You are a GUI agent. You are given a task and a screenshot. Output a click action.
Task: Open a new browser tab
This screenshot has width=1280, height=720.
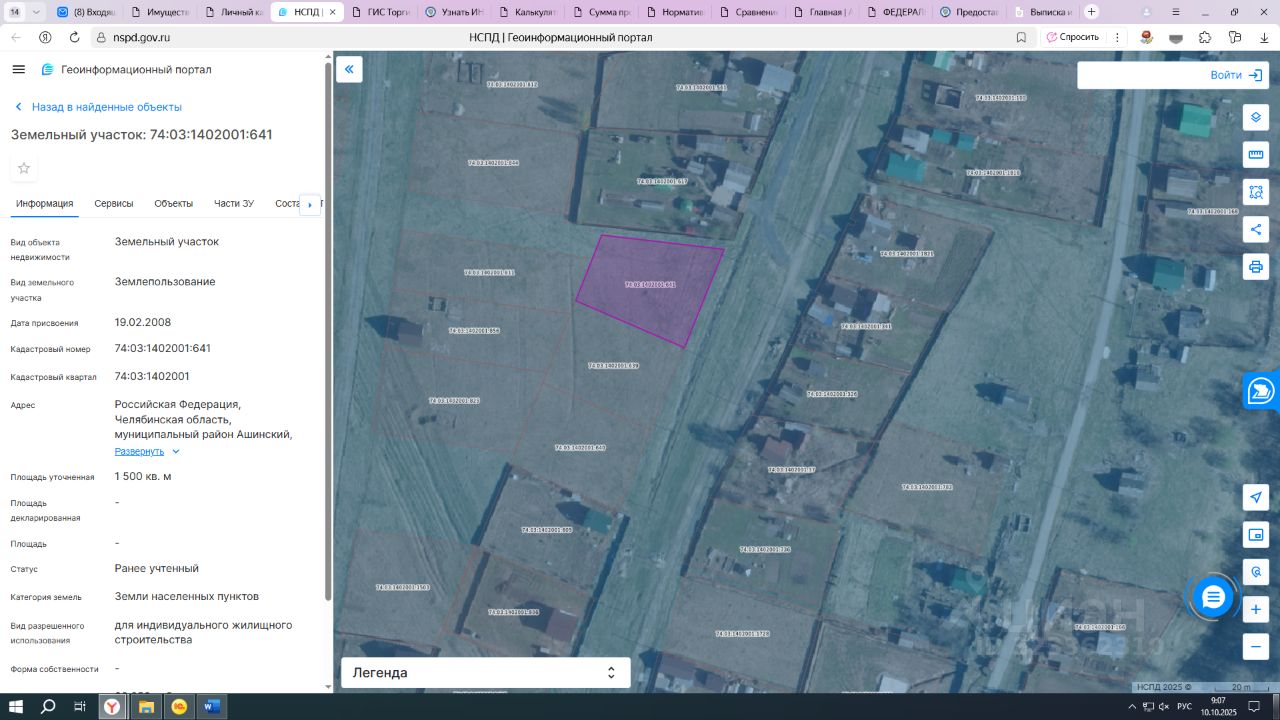click(x=1091, y=12)
